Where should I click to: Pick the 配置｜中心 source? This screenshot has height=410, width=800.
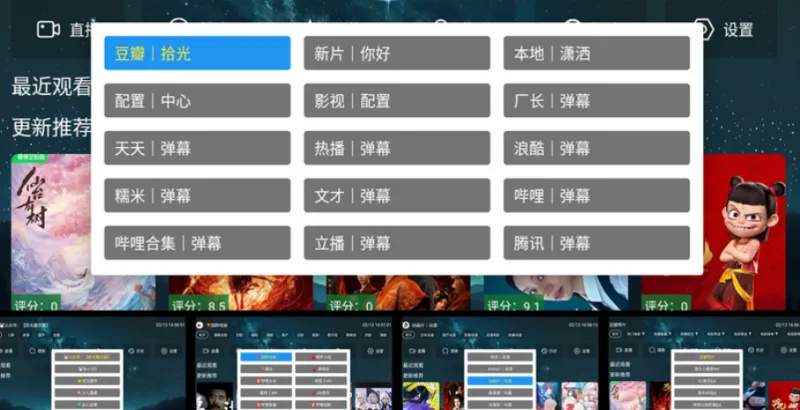pos(197,100)
